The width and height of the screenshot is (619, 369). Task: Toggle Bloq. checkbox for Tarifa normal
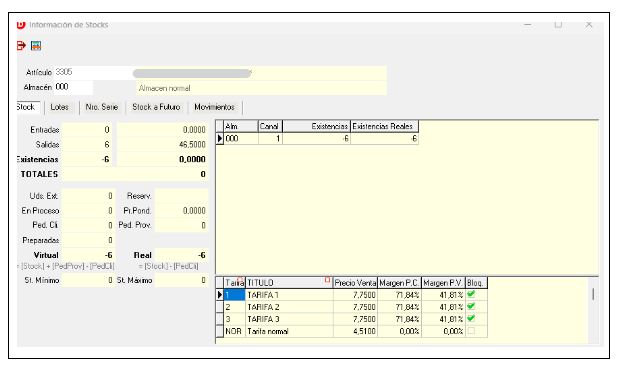471,331
